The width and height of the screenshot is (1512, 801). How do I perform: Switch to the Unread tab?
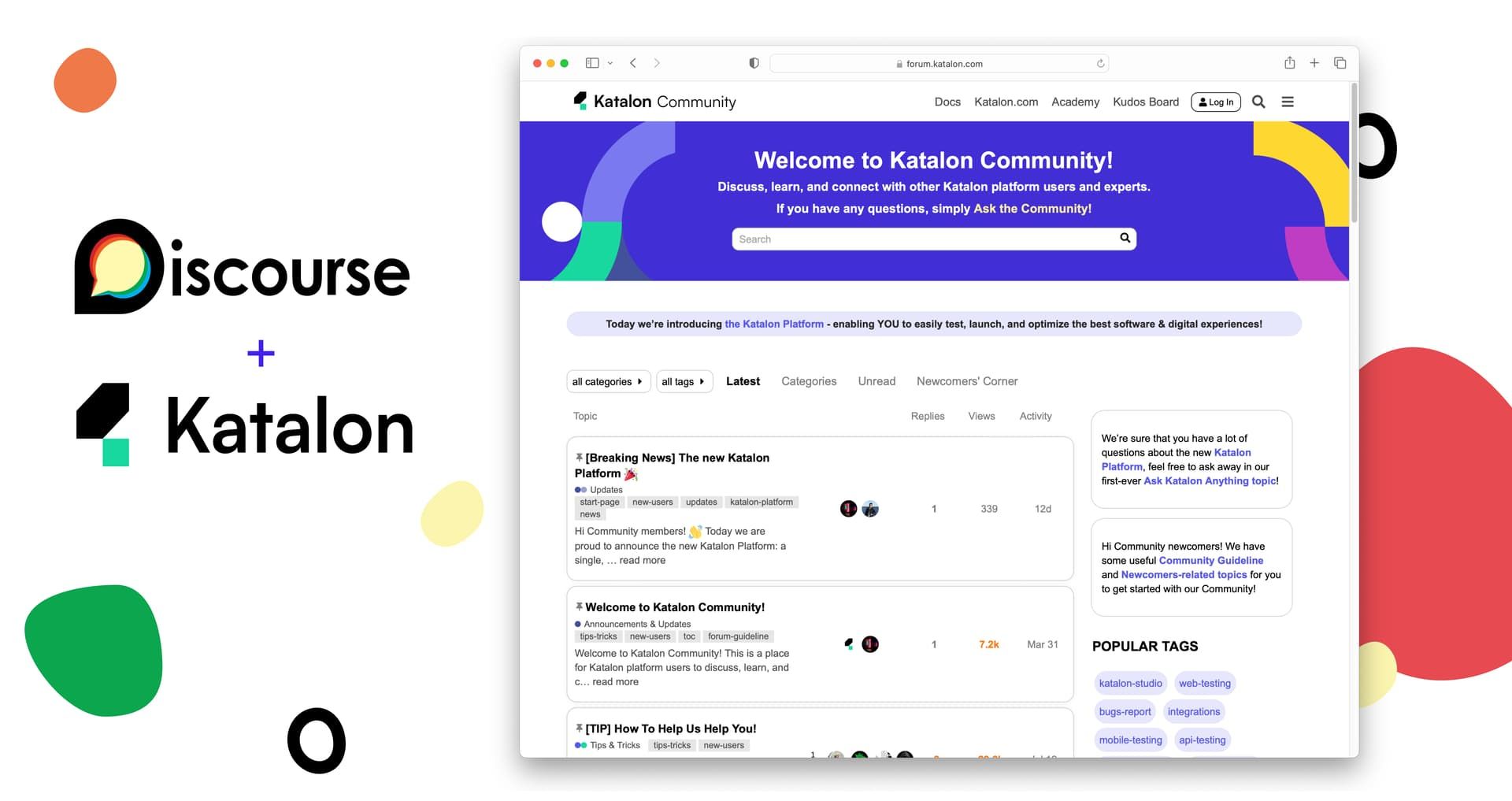tap(876, 381)
